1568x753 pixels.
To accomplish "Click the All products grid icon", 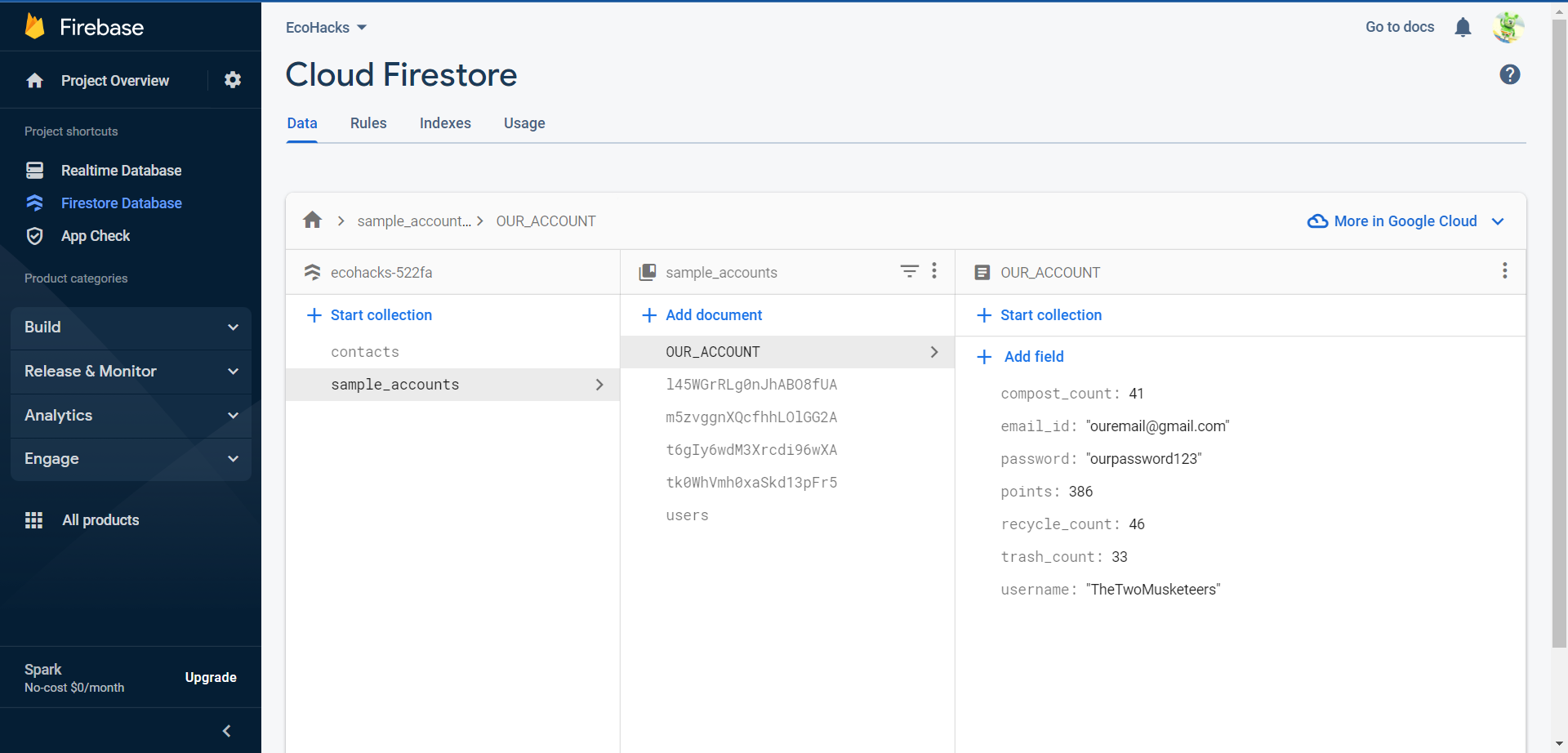I will (x=33, y=520).
